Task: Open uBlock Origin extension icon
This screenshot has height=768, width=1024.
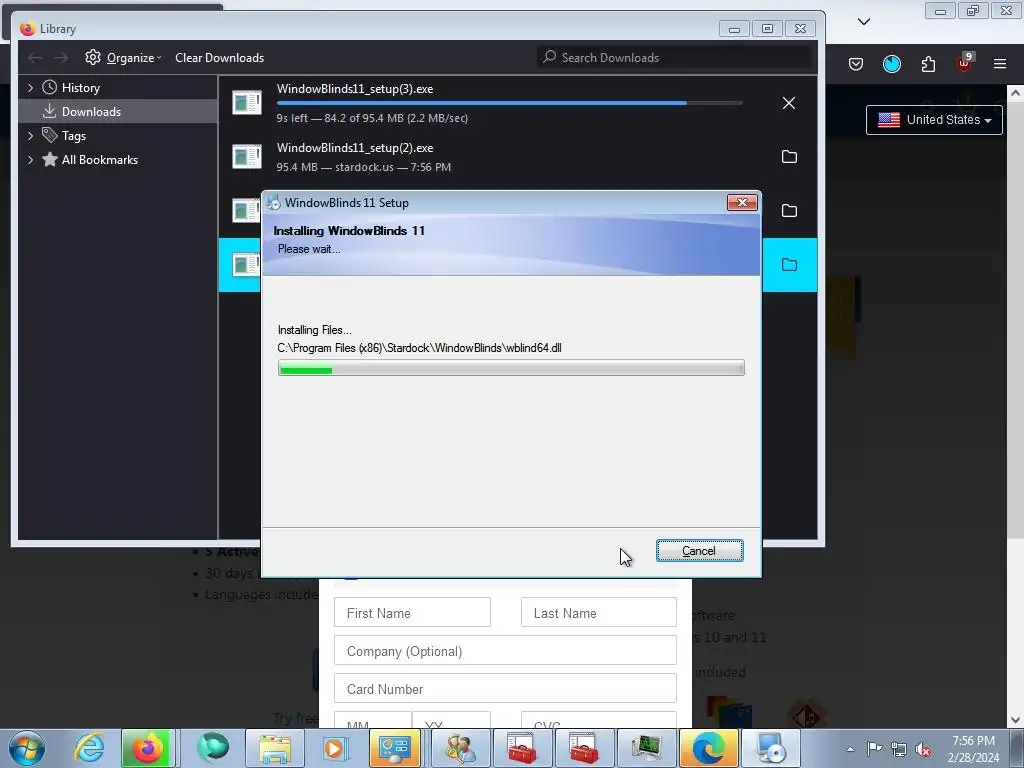Action: coord(965,63)
